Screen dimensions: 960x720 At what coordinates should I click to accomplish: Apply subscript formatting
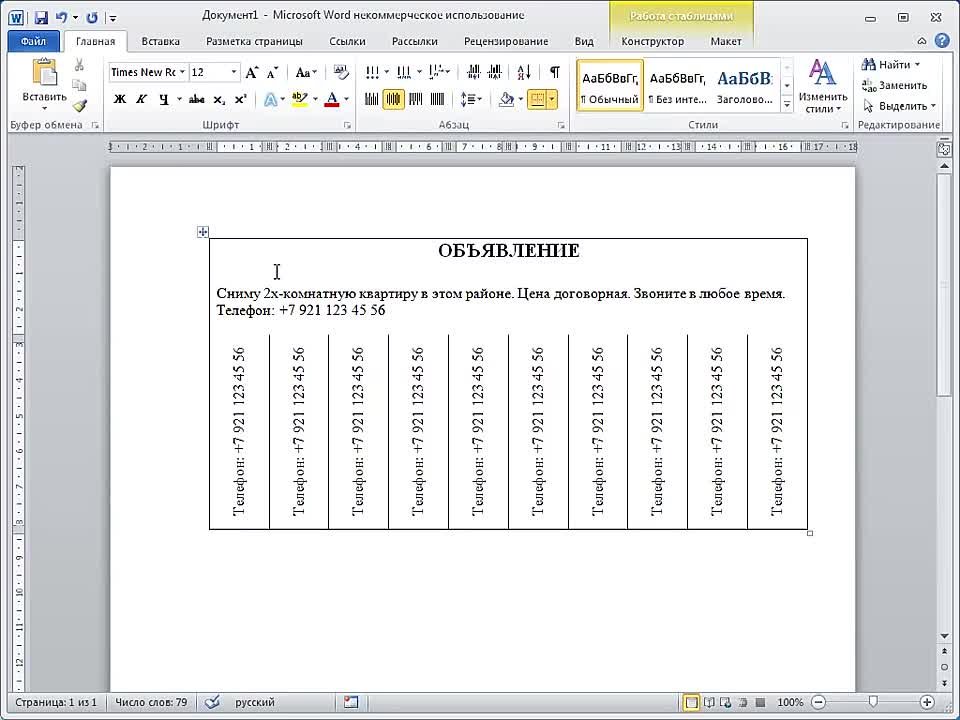pyautogui.click(x=219, y=99)
